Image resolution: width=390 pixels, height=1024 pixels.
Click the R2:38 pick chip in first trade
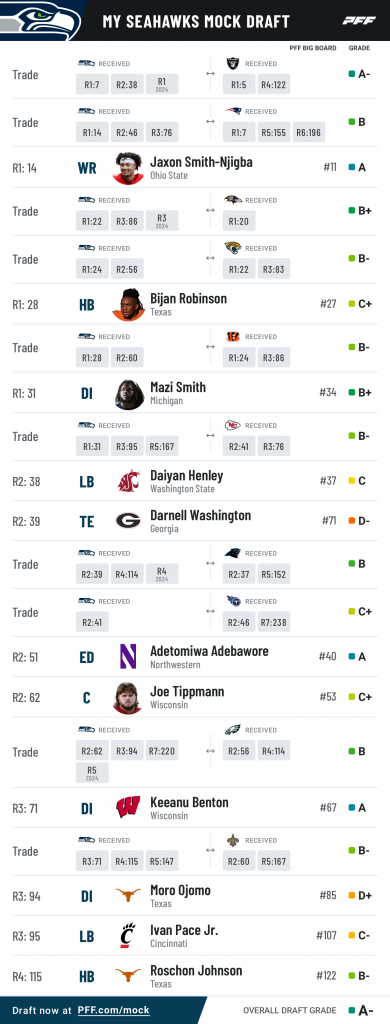coord(127,84)
